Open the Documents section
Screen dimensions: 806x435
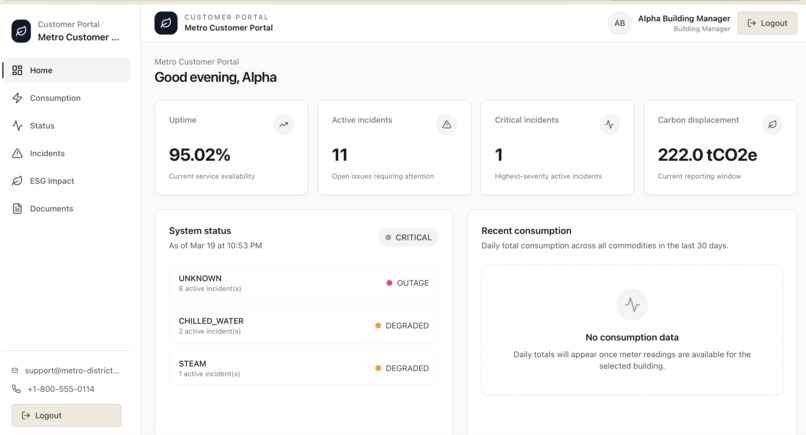point(67,208)
